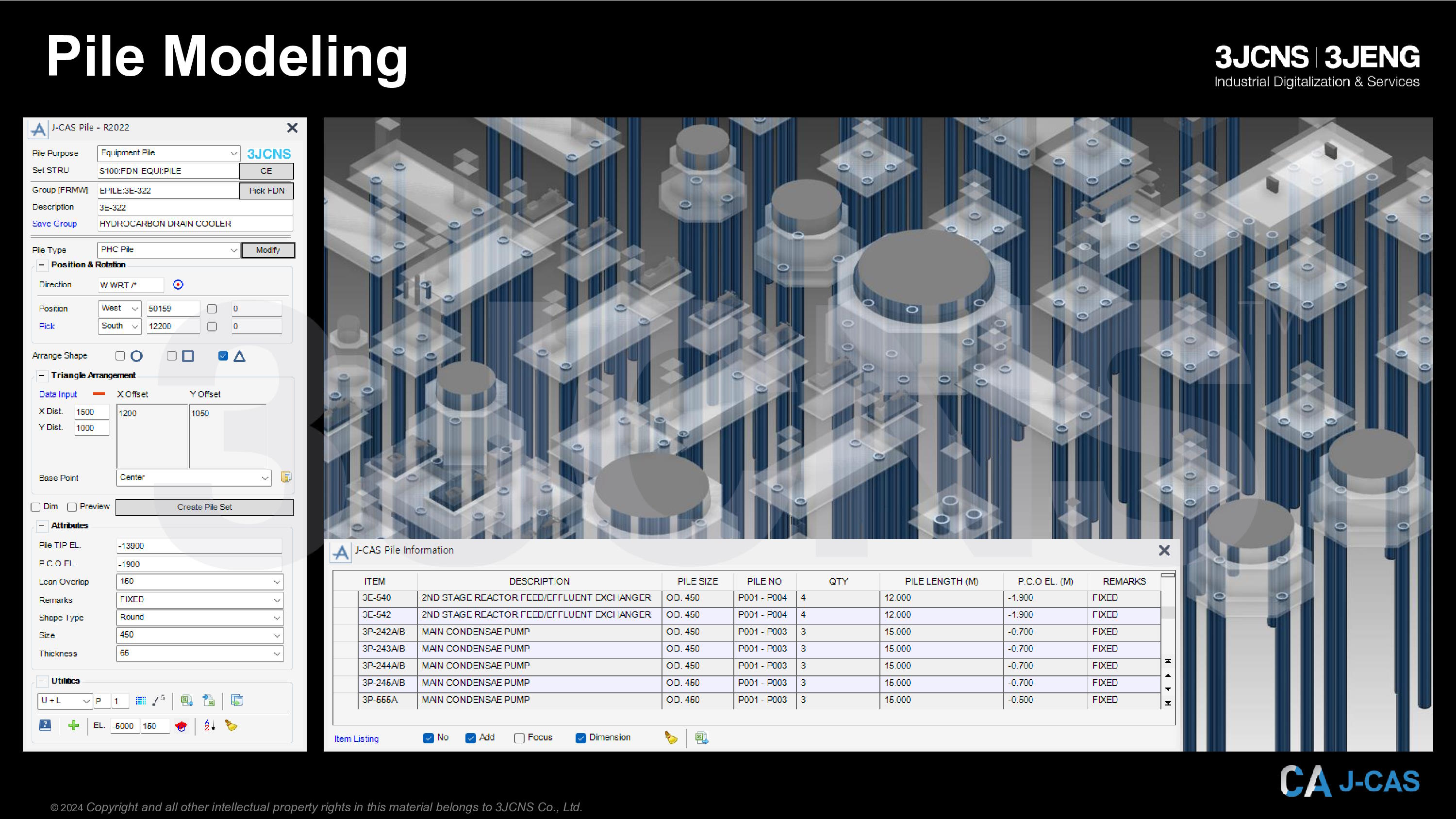Open the Pile Type dropdown
Viewport: 1456px width, 819px height.
click(169, 250)
